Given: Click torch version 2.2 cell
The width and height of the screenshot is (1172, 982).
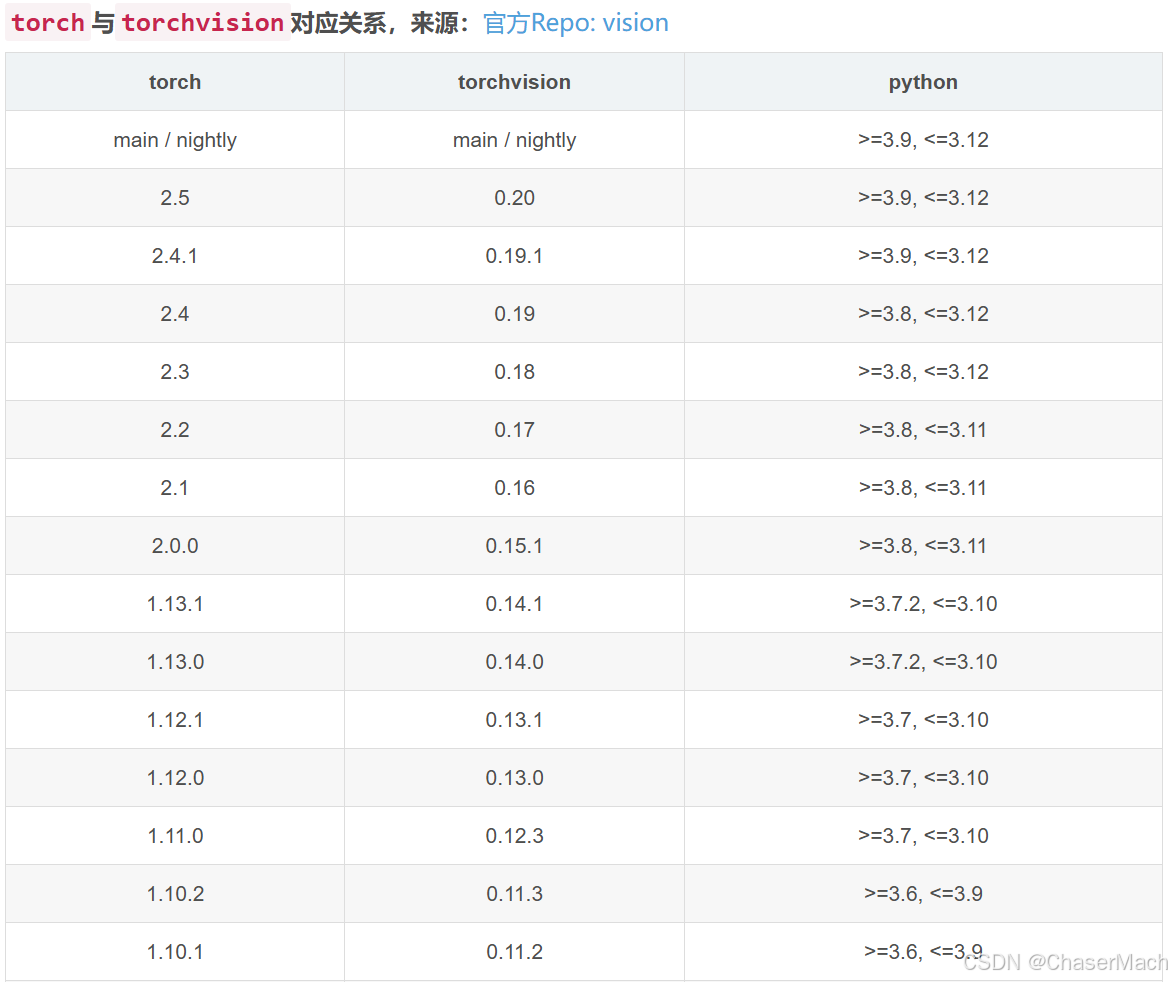Looking at the screenshot, I should tap(175, 430).
